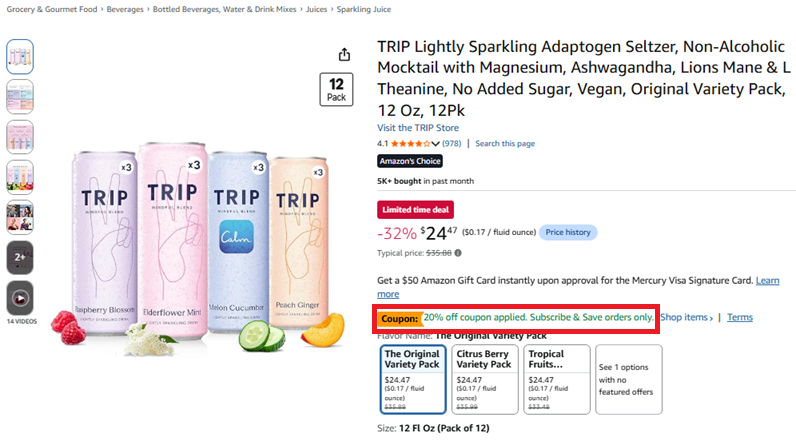Select Tropical Fruits flavor option
796x445 pixels.
[x=557, y=380]
